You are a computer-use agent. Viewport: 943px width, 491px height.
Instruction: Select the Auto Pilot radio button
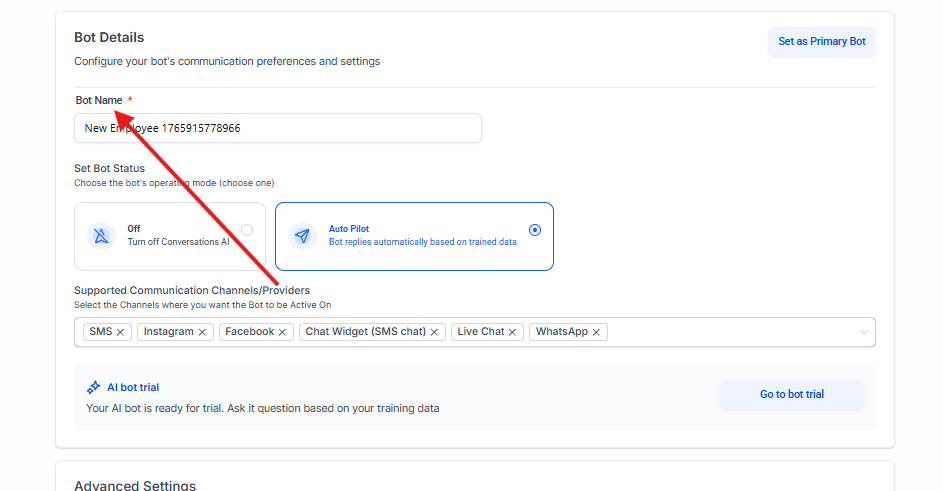click(535, 230)
